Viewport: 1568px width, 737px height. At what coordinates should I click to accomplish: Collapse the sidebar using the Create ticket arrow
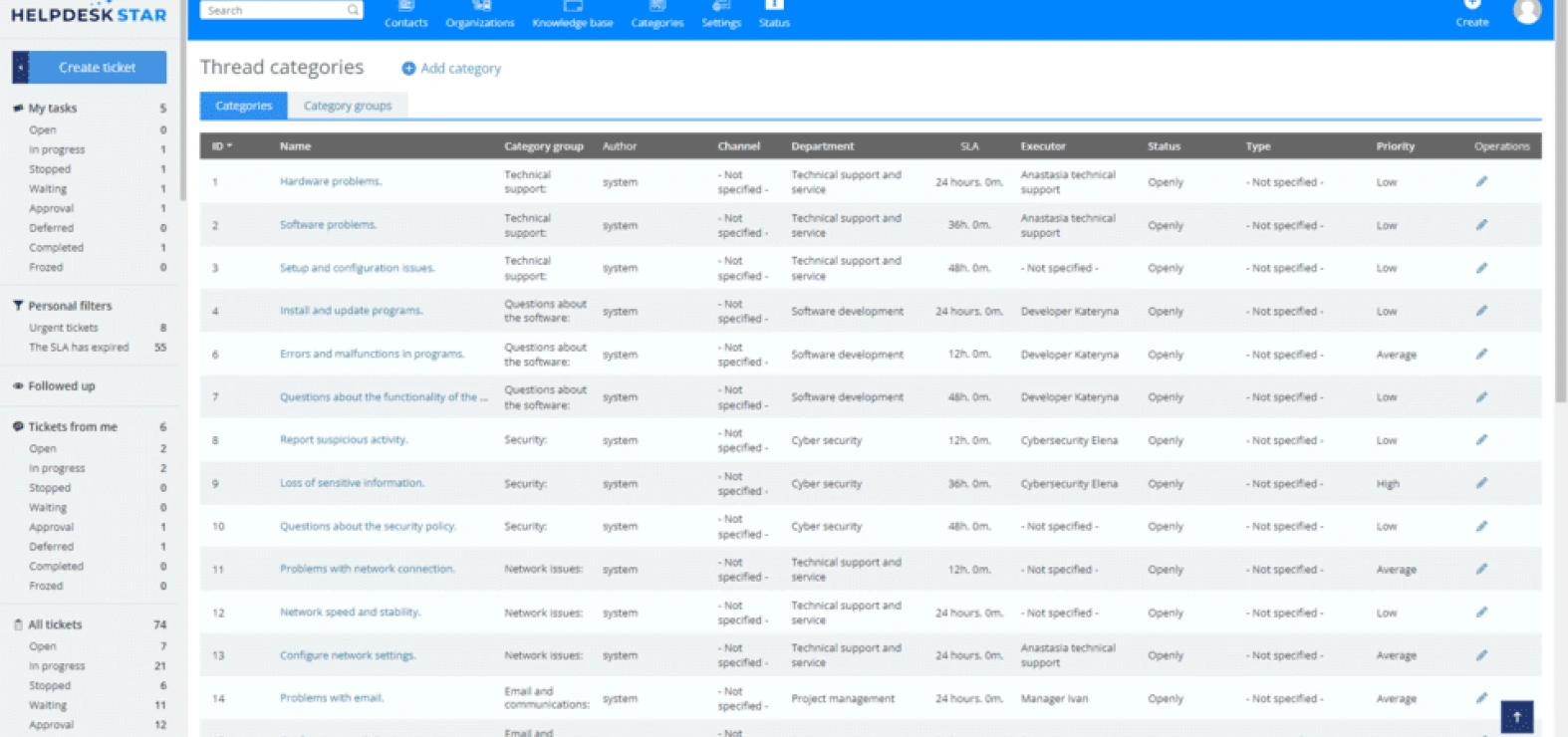coord(21,68)
